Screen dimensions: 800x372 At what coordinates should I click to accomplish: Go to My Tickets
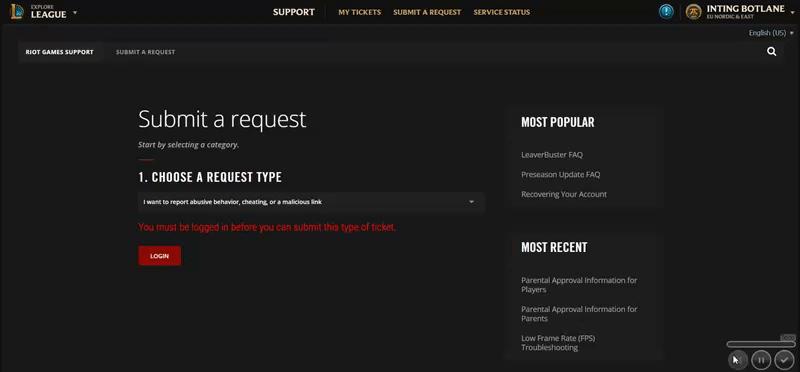tap(359, 12)
